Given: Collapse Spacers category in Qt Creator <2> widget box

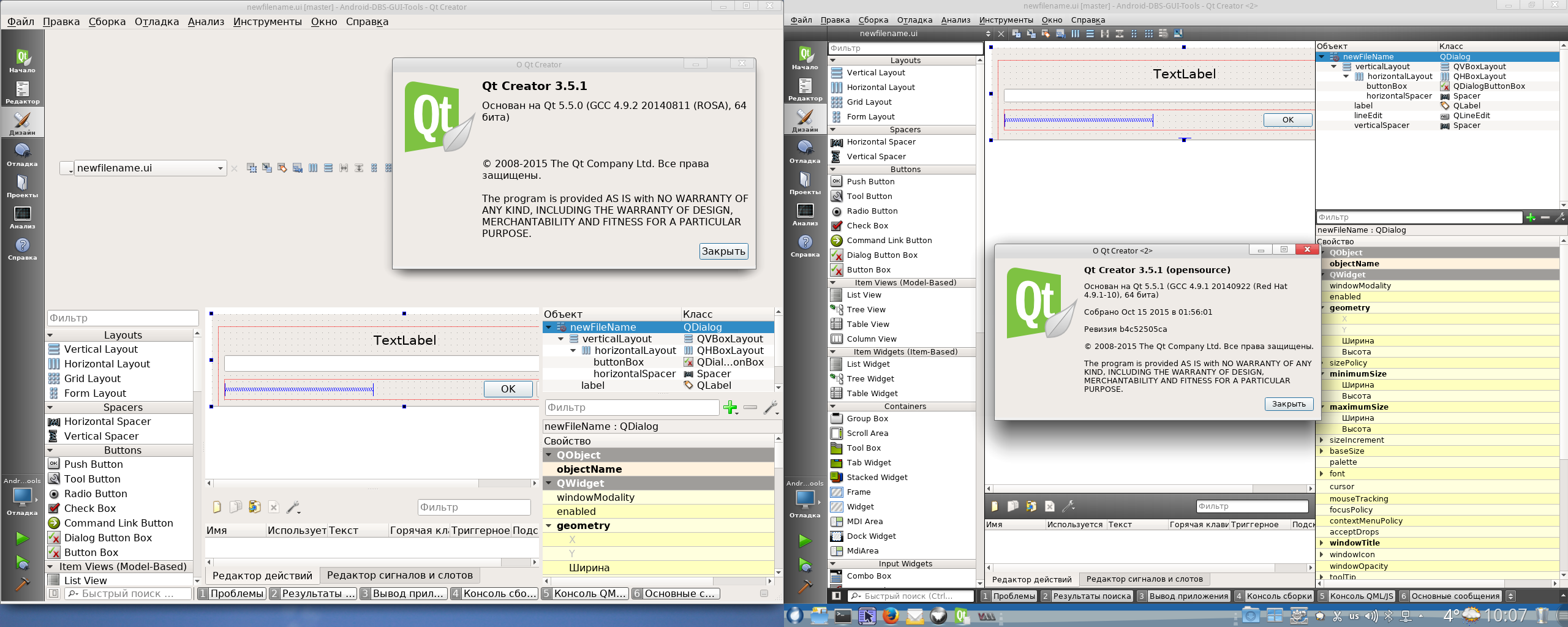Looking at the screenshot, I should tap(833, 130).
